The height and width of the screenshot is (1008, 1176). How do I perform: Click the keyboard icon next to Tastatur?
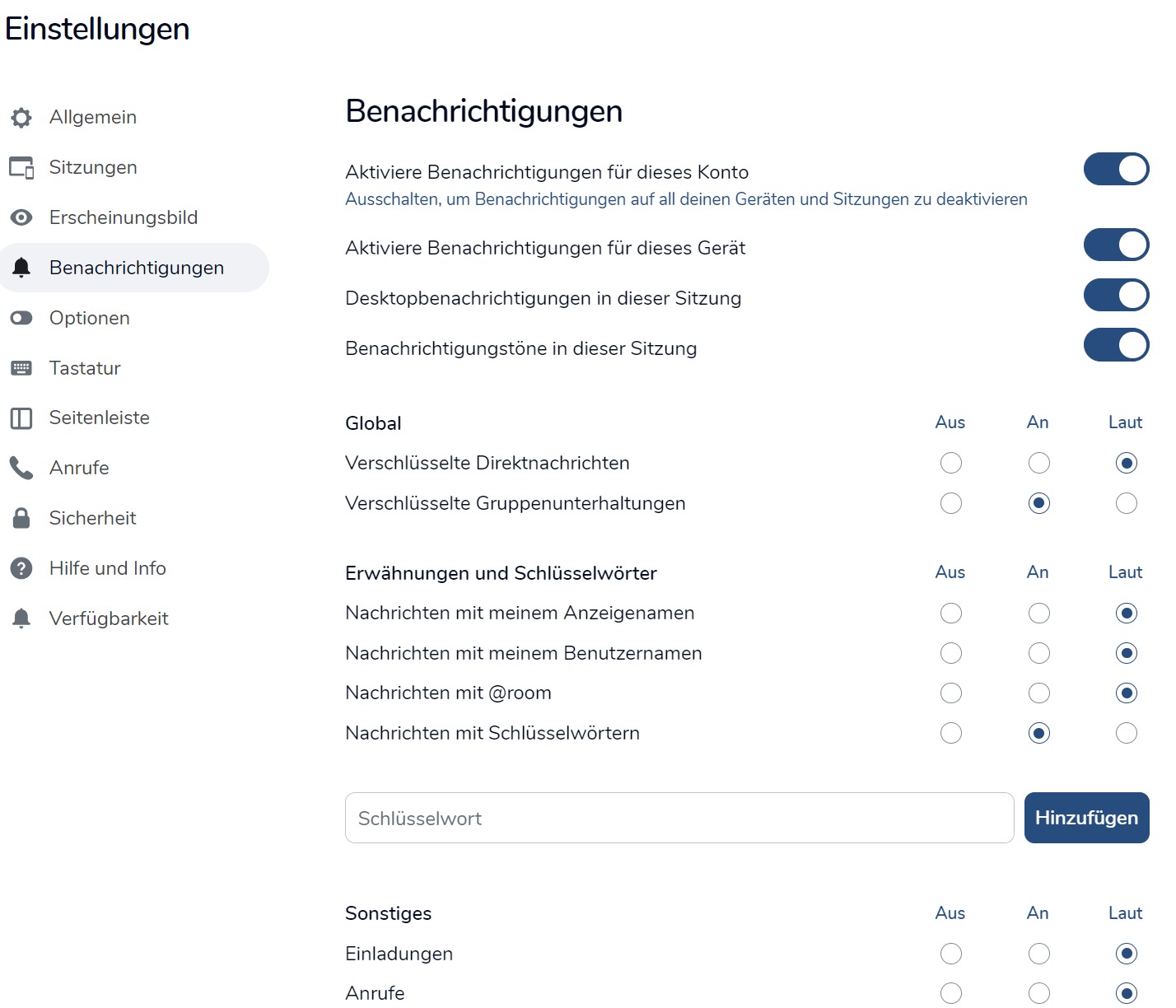(x=21, y=368)
